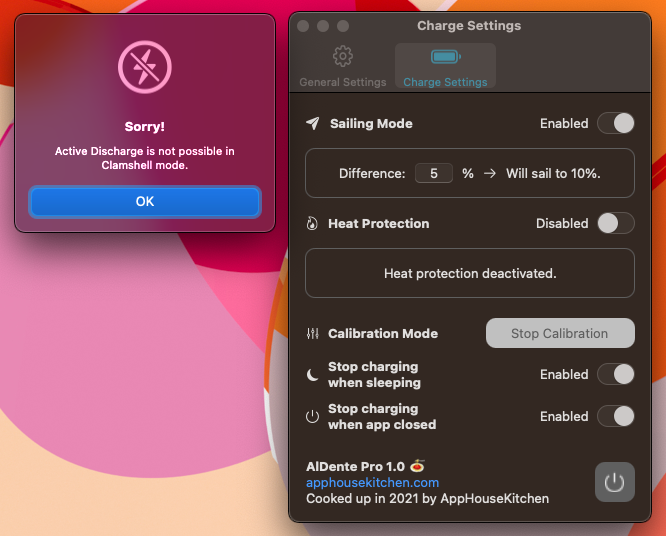Click the Heat Protection label
The image size is (666, 536).
(378, 223)
